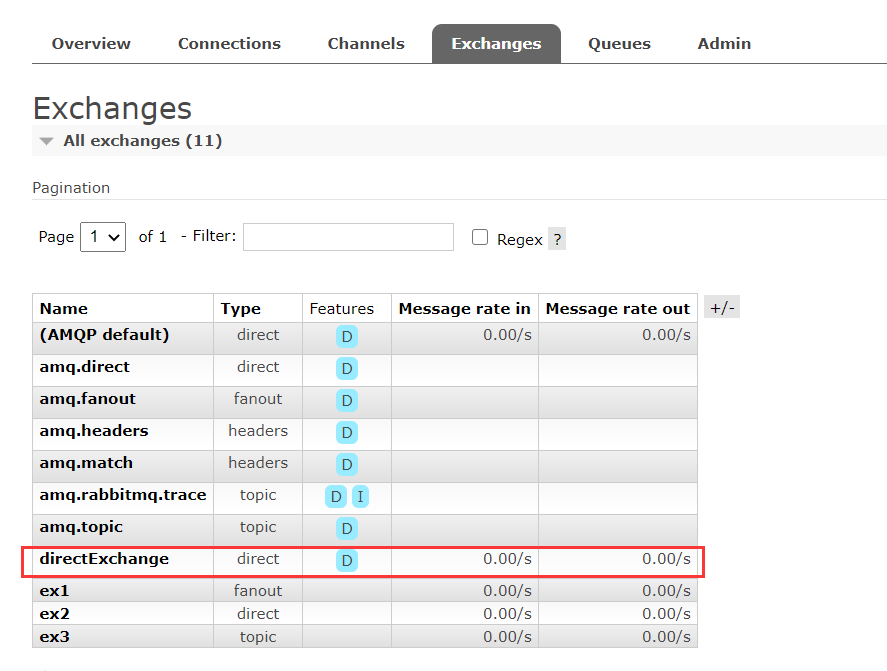Open the ex1 exchange
The height and width of the screenshot is (671, 887).
pos(54,591)
